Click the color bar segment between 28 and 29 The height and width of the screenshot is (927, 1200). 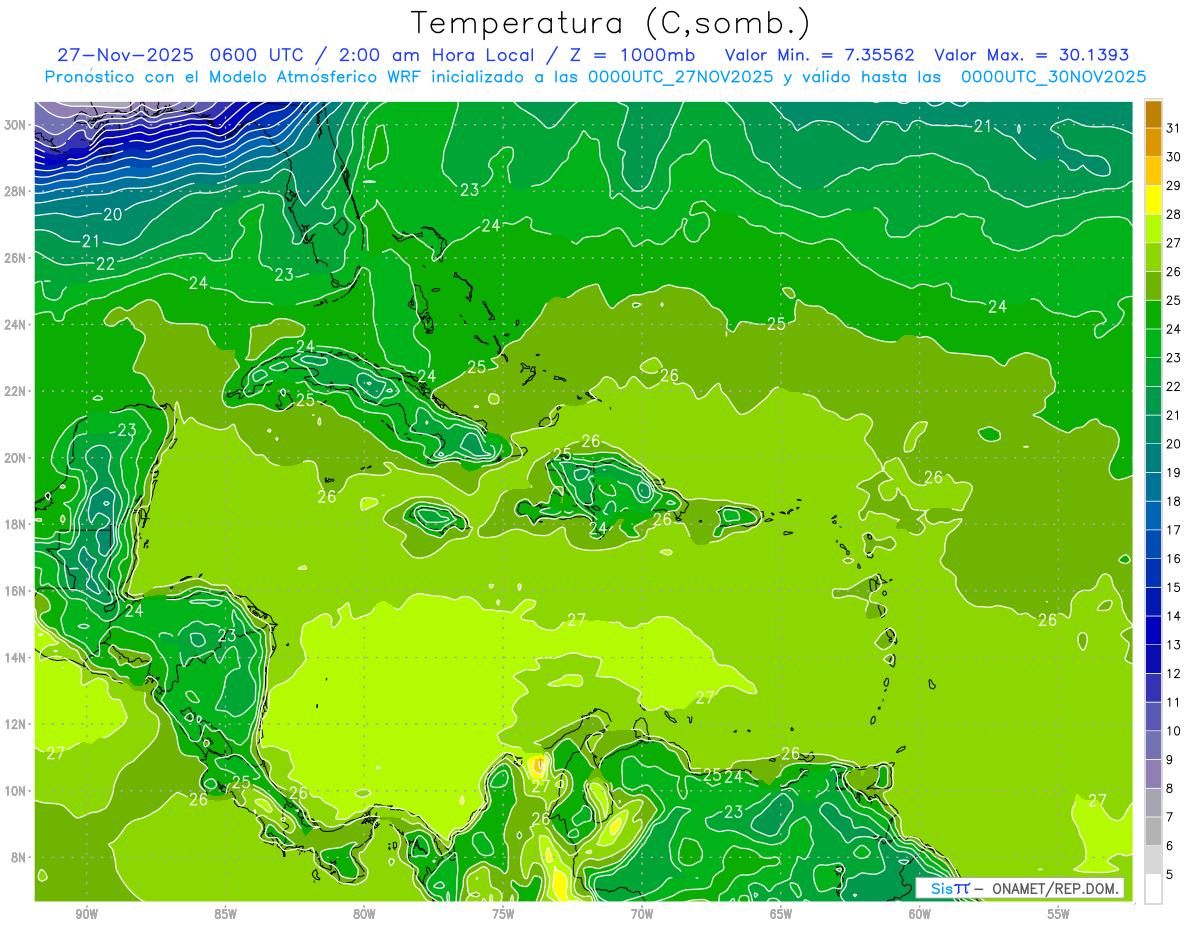(1153, 199)
